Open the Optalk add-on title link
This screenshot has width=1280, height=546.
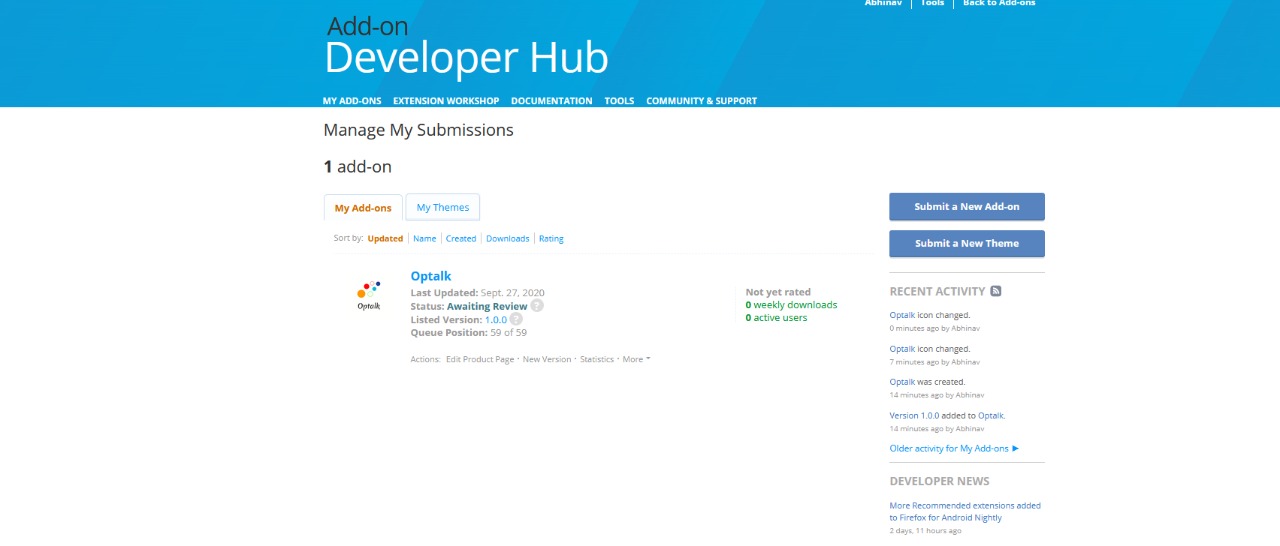tap(431, 276)
